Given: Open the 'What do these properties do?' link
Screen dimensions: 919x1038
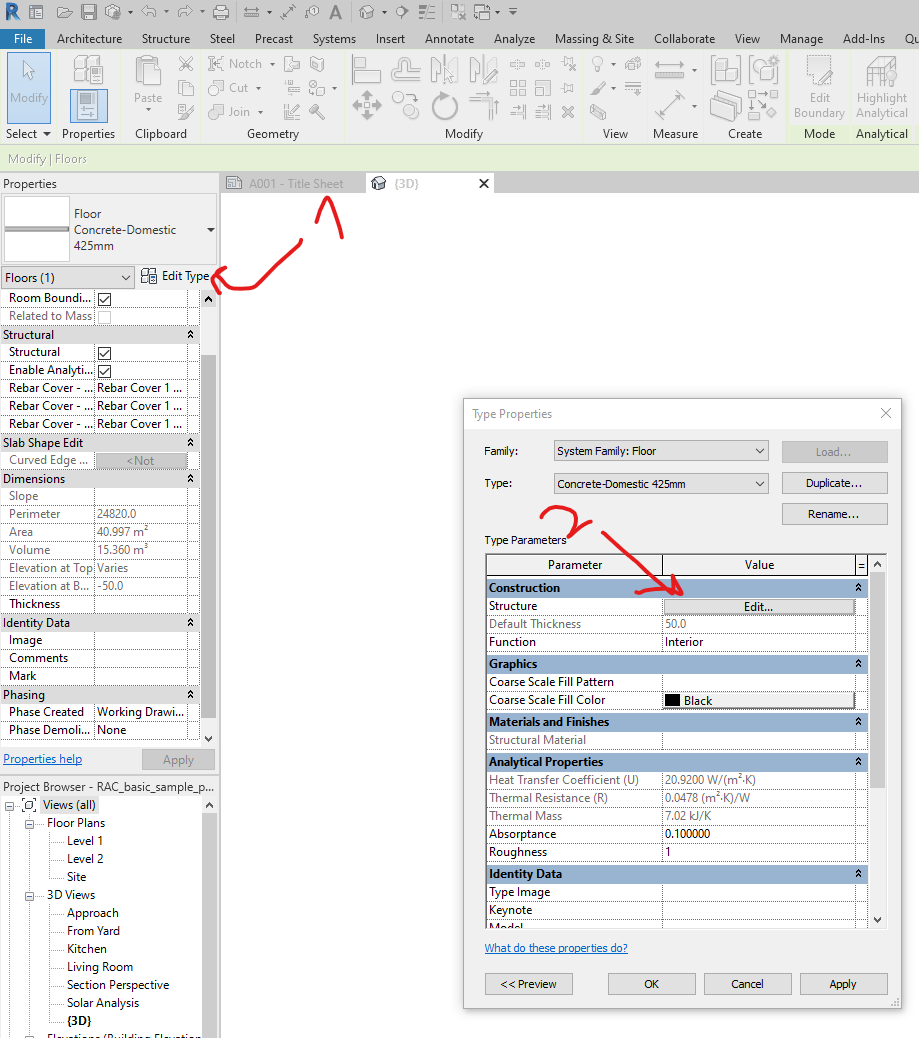Looking at the screenshot, I should (555, 948).
